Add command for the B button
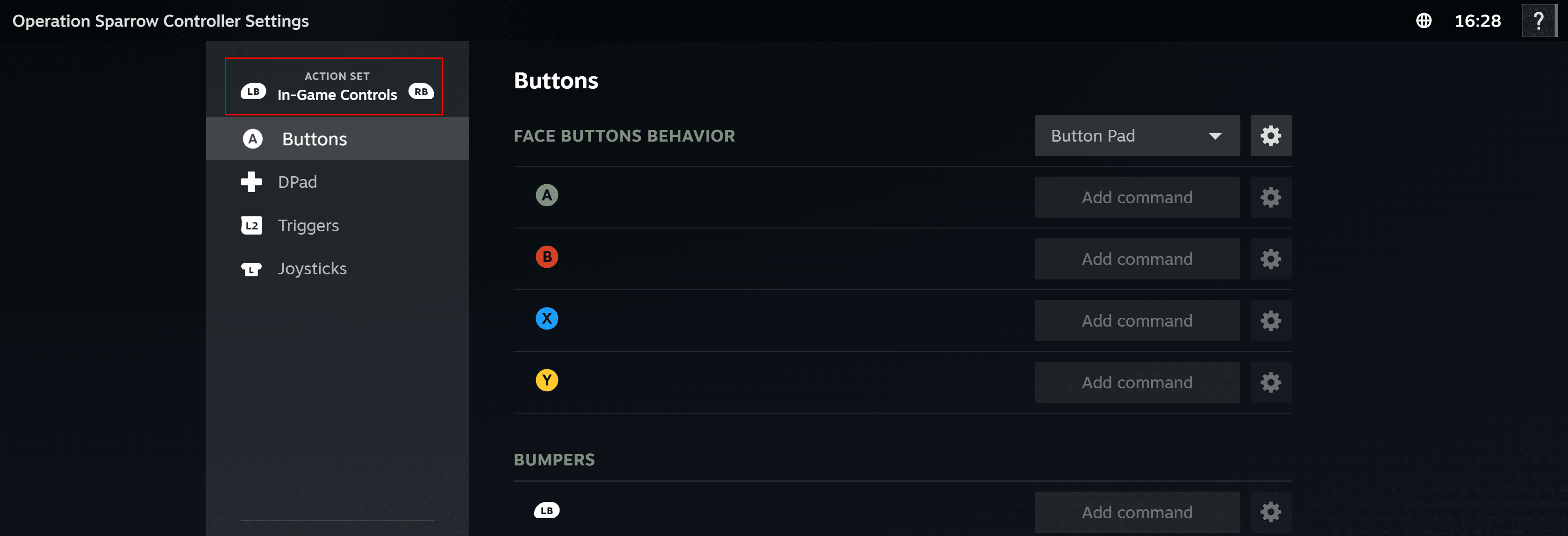 1137,258
